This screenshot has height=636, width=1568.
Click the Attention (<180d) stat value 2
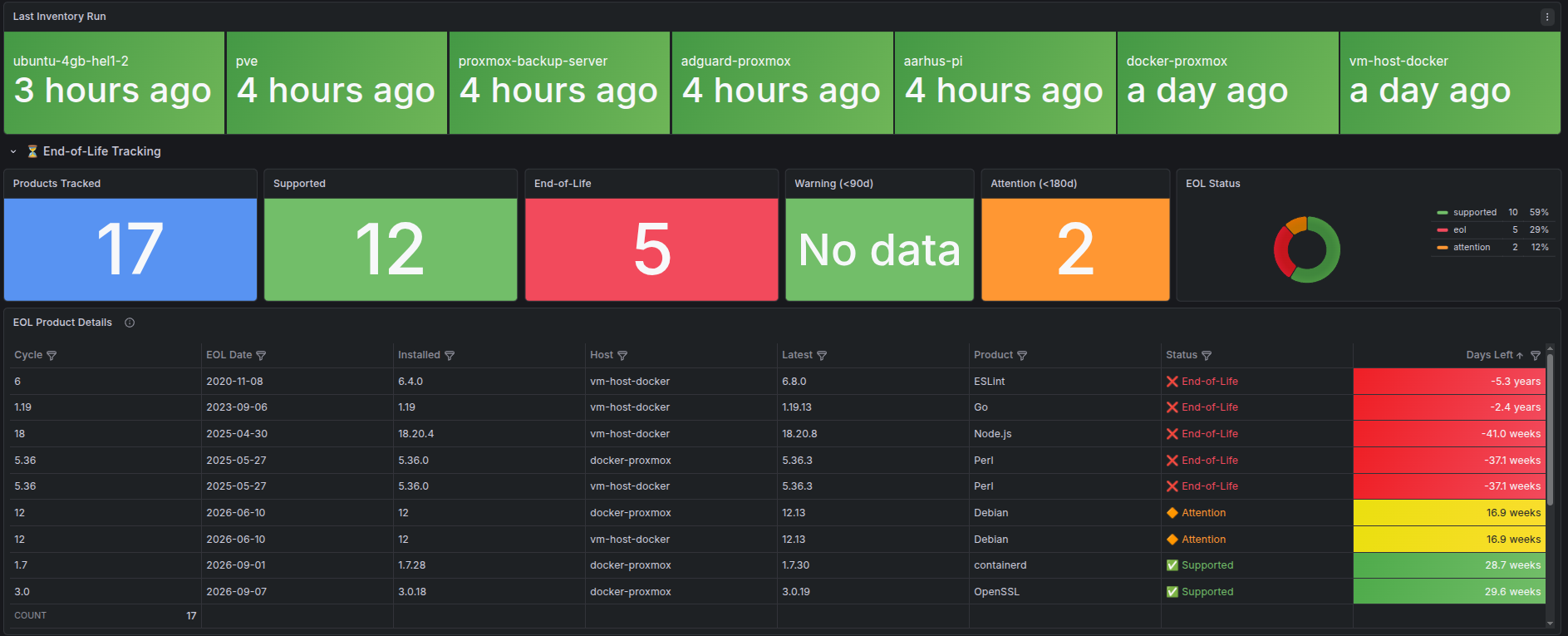pos(1075,249)
